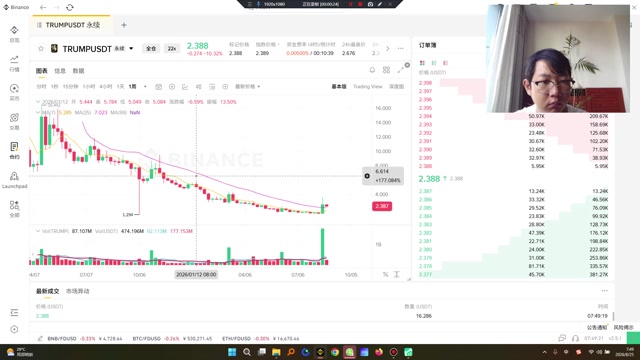The width and height of the screenshot is (640, 360).
Task: Open the BTC/FDUSD ticker in bottom bar
Action: pyautogui.click(x=172, y=338)
